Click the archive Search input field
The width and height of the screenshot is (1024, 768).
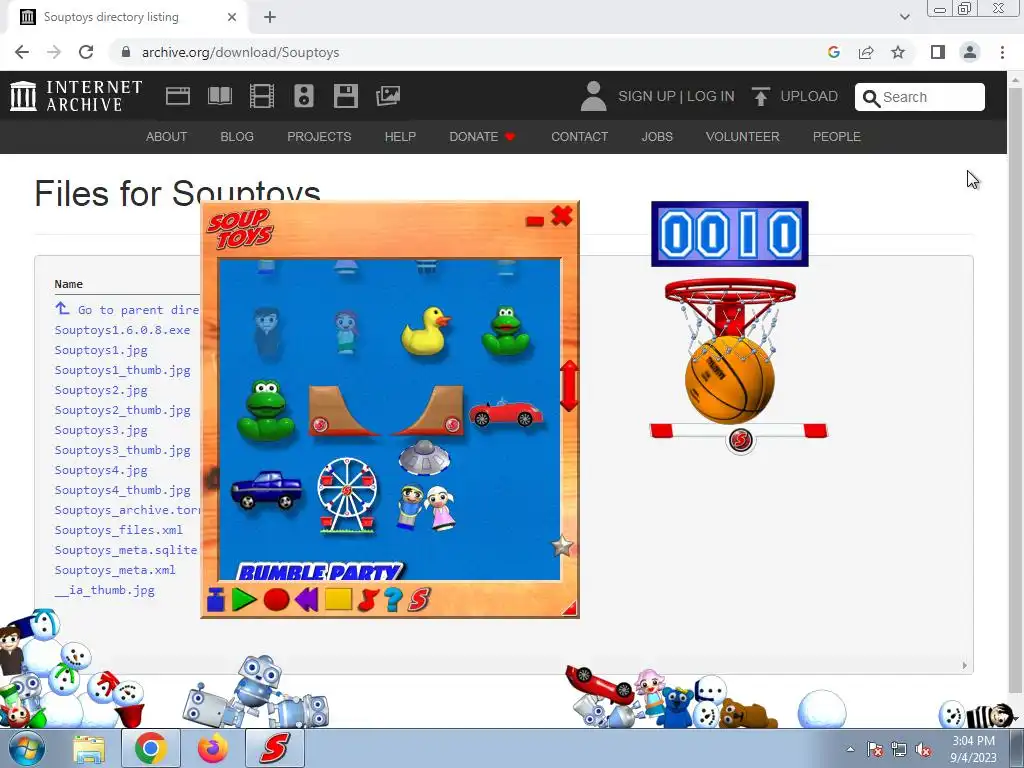(920, 97)
